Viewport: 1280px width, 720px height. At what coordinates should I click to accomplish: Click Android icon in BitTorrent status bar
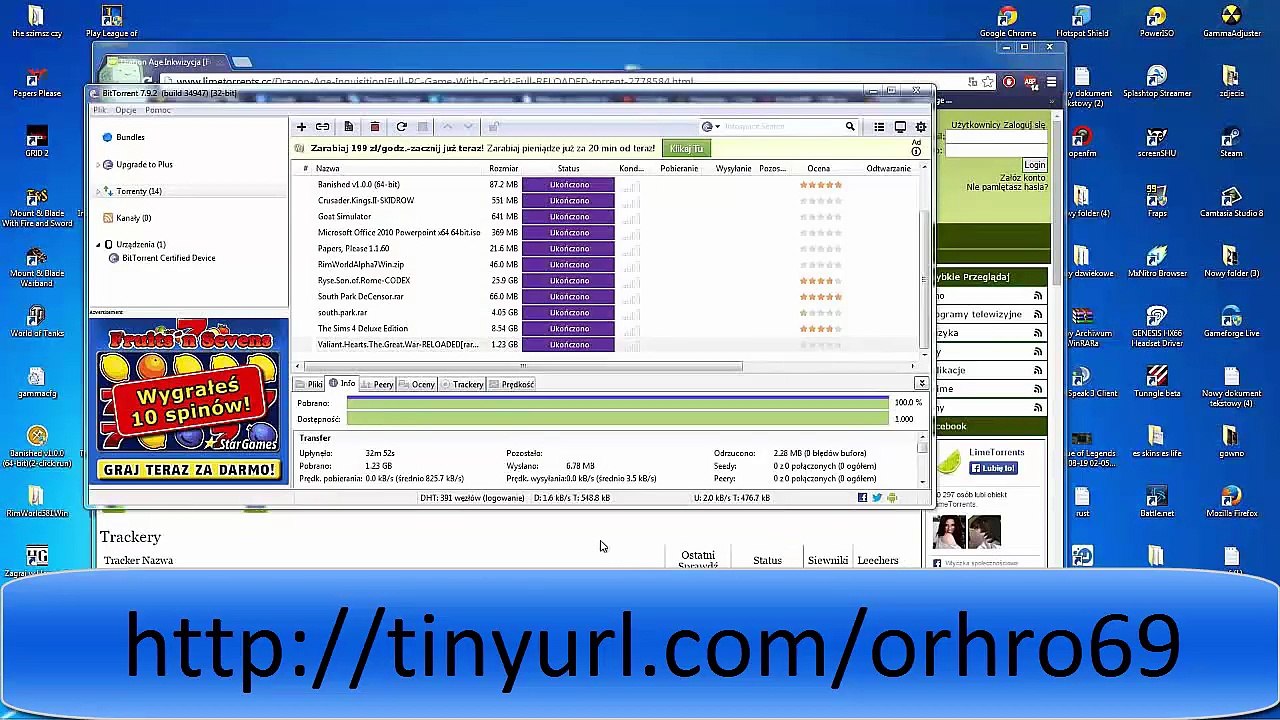coord(892,498)
